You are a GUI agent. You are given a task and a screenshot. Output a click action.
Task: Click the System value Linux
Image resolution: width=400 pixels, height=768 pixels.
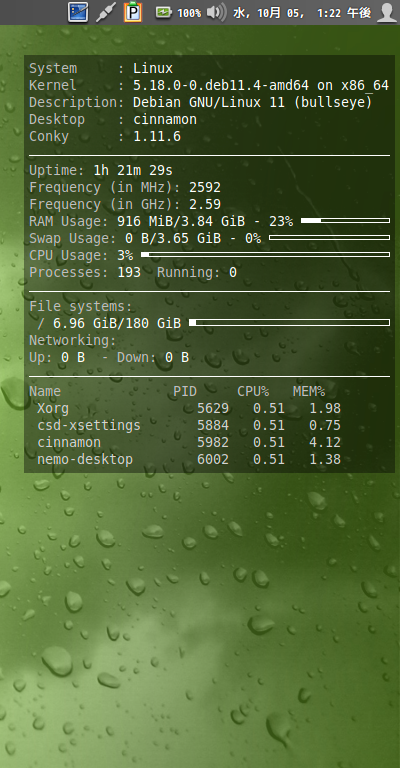tap(153, 69)
